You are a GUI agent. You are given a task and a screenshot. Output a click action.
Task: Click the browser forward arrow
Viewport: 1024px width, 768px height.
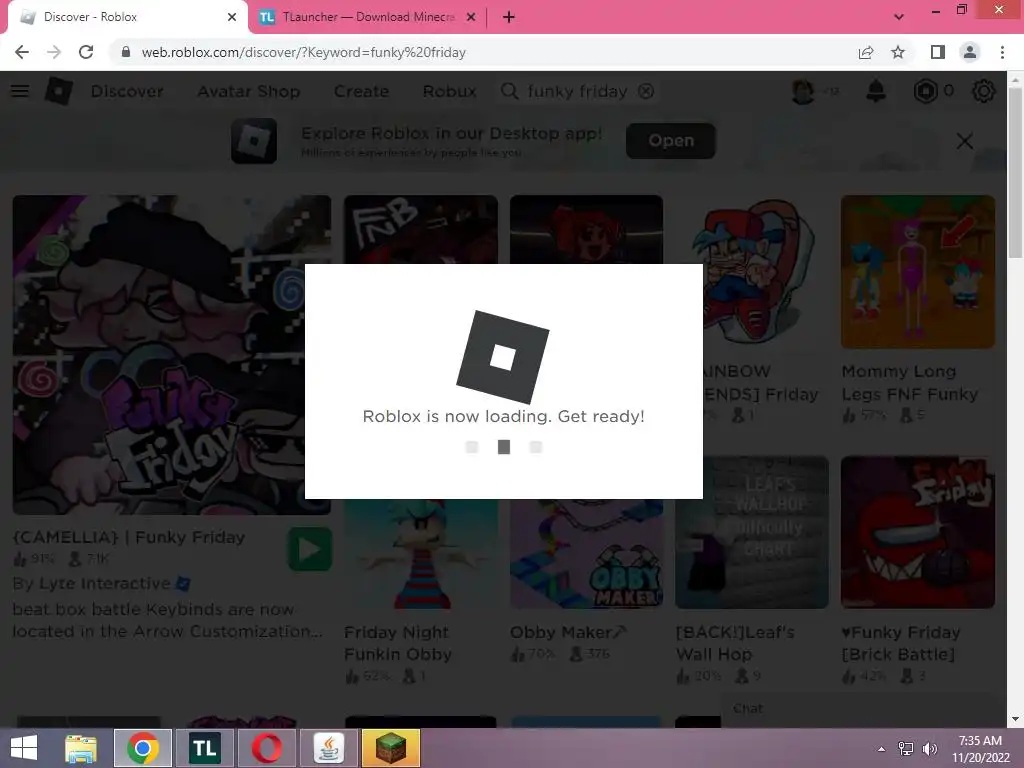point(54,52)
